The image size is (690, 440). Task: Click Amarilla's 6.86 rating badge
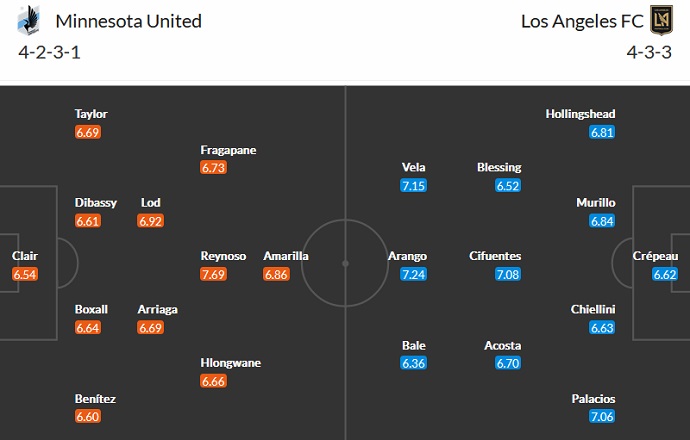277,274
